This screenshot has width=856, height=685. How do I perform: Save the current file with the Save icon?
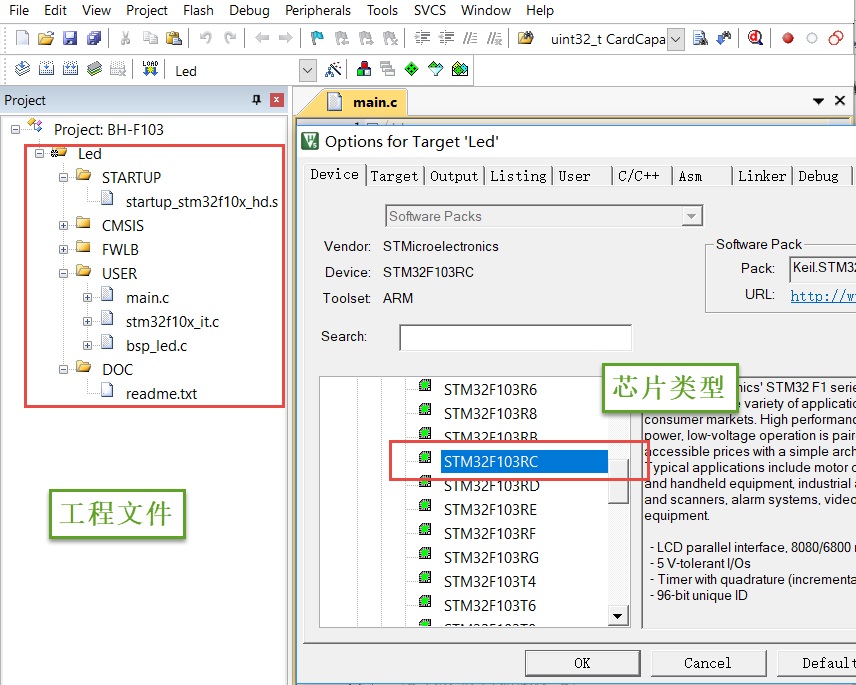[70, 38]
